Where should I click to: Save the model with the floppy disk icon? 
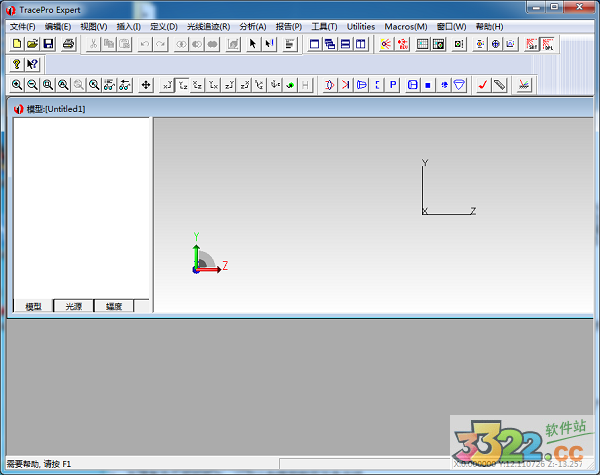point(48,44)
